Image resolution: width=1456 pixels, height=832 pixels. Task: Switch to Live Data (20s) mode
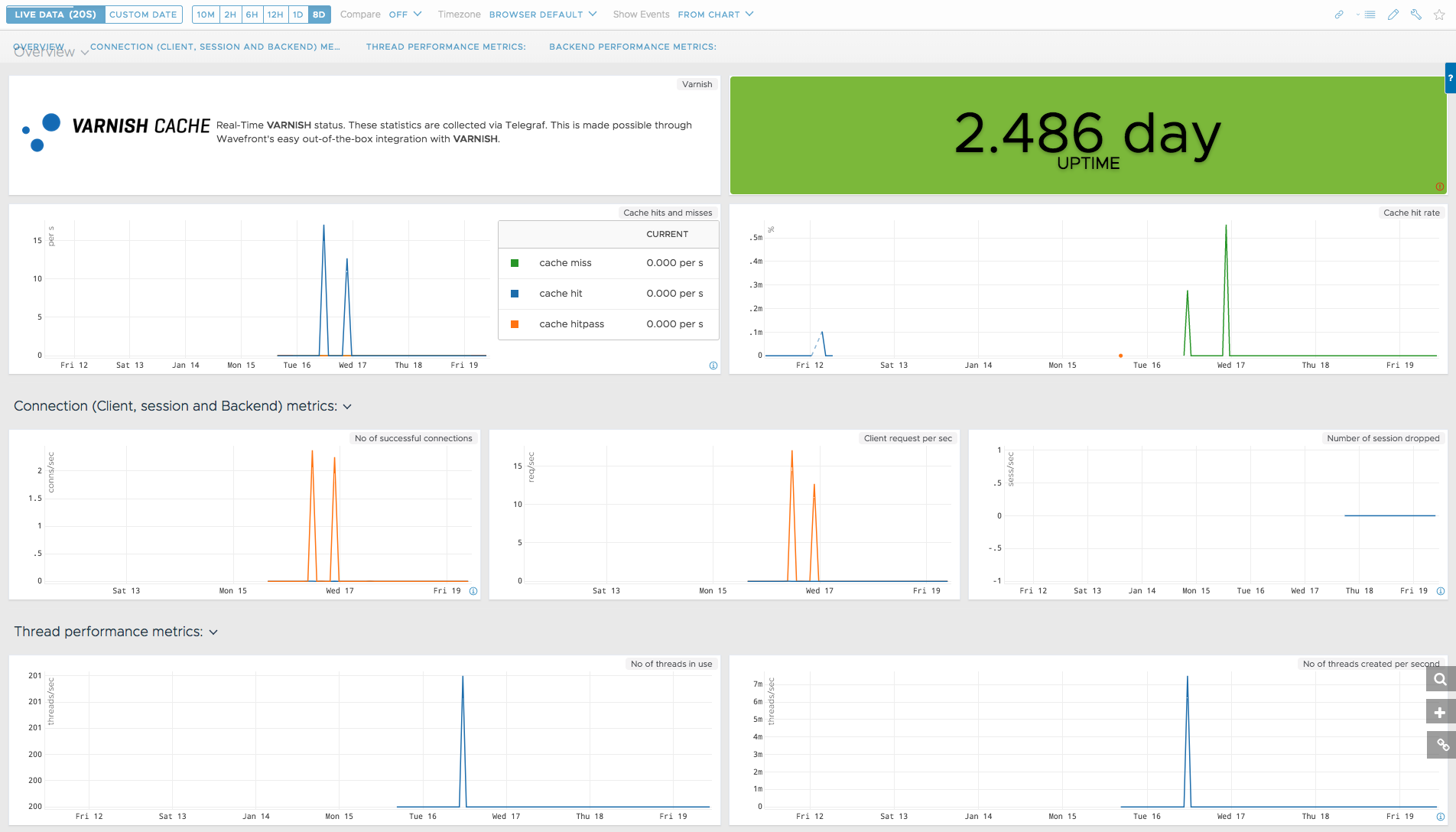[55, 15]
